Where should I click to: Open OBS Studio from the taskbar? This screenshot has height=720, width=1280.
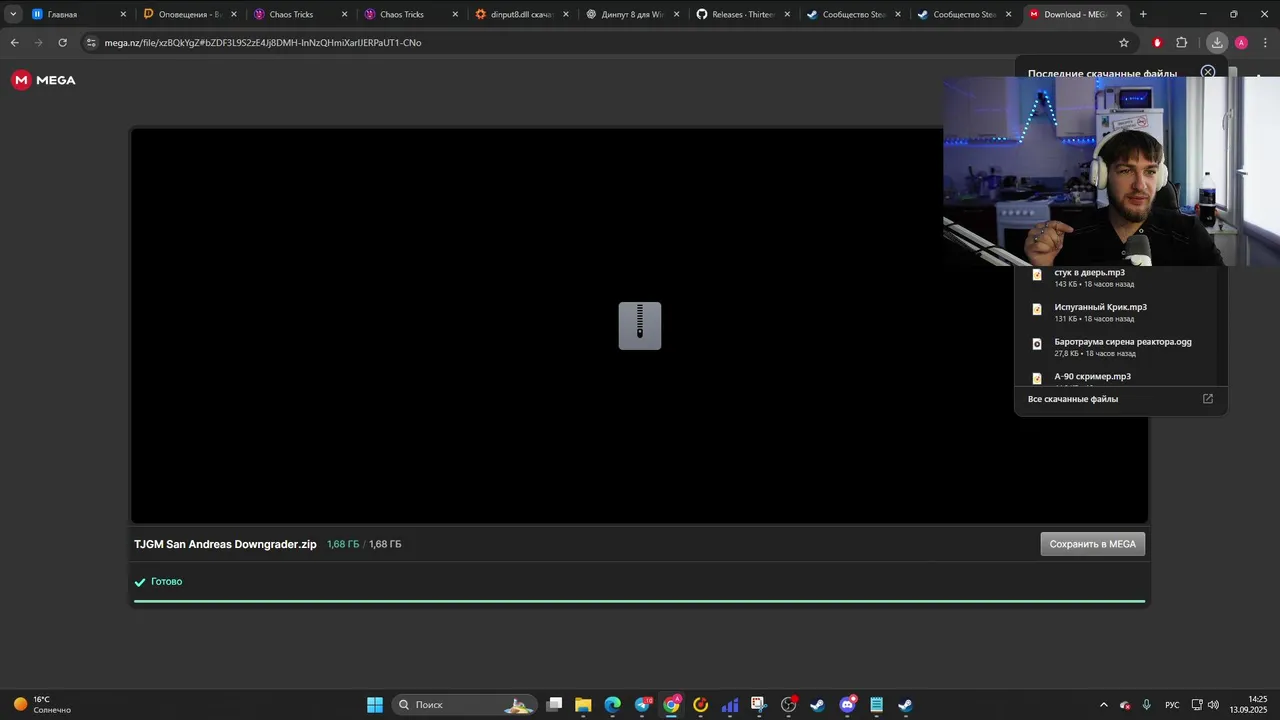coord(788,705)
